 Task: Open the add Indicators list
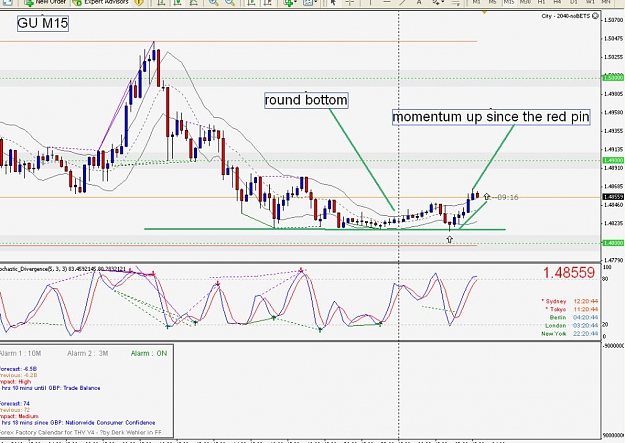pos(288,2)
